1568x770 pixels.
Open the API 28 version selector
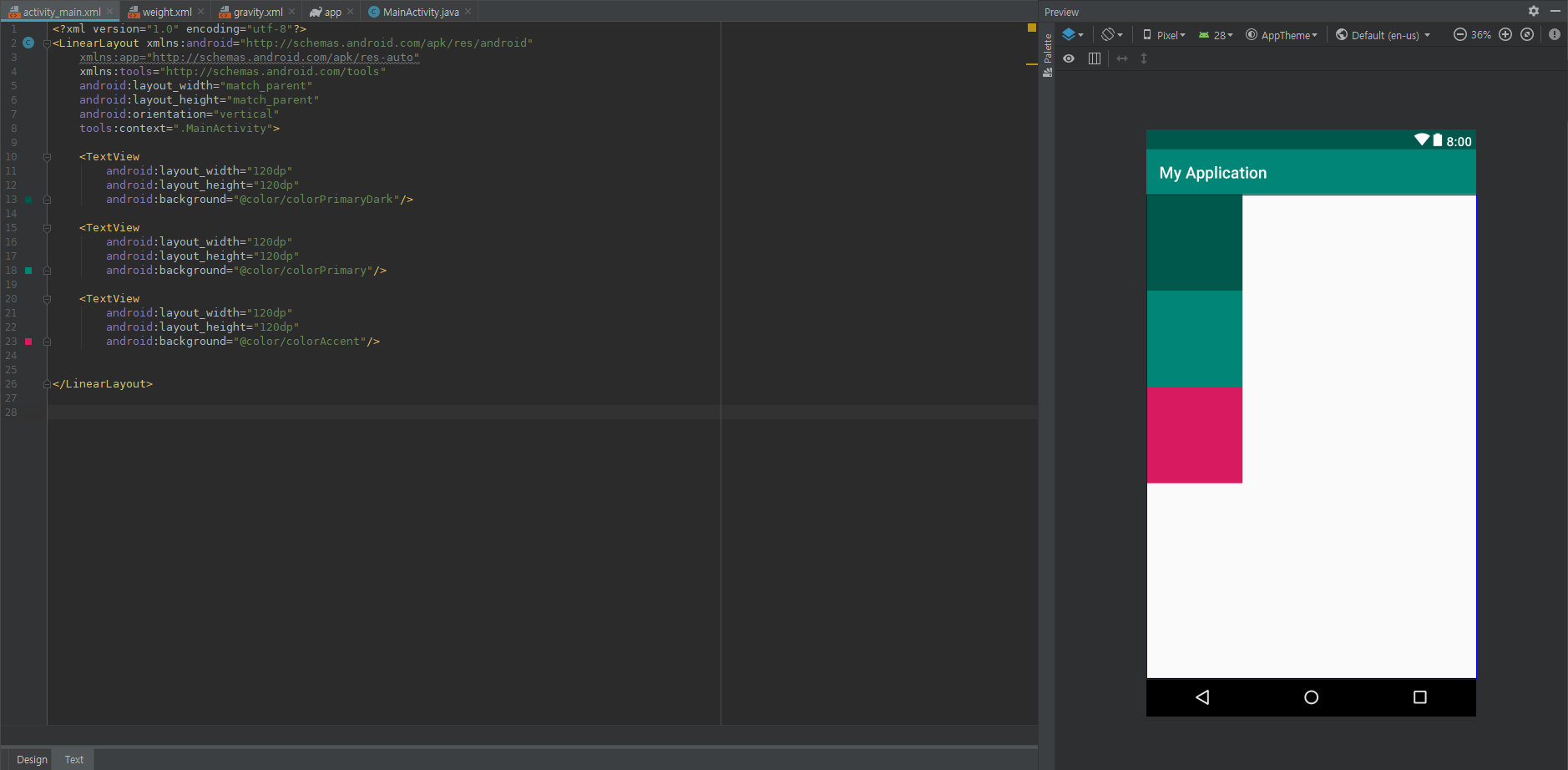[x=1216, y=35]
